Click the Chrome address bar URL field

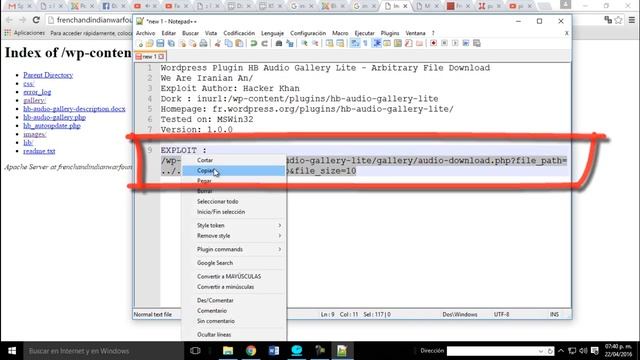pos(94,20)
